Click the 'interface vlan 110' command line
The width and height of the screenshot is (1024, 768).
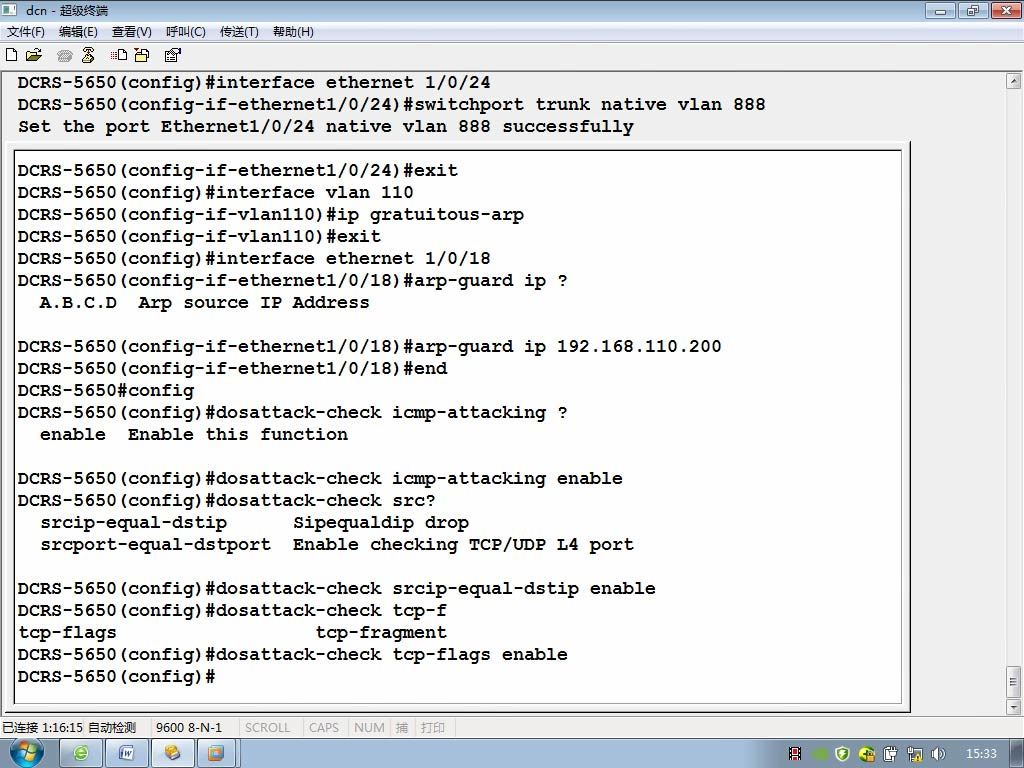coord(216,193)
